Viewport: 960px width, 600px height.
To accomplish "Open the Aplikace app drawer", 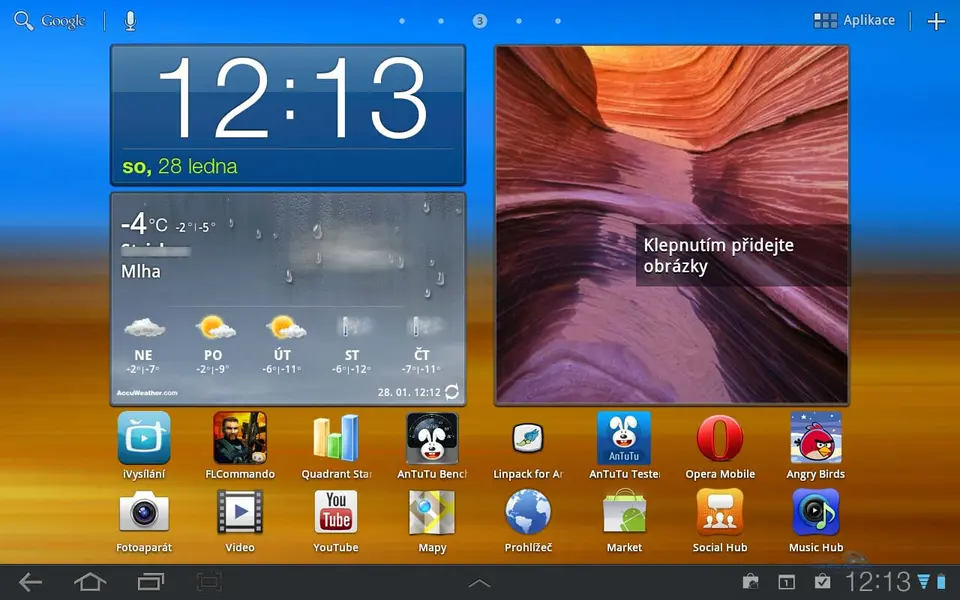I will click(854, 21).
